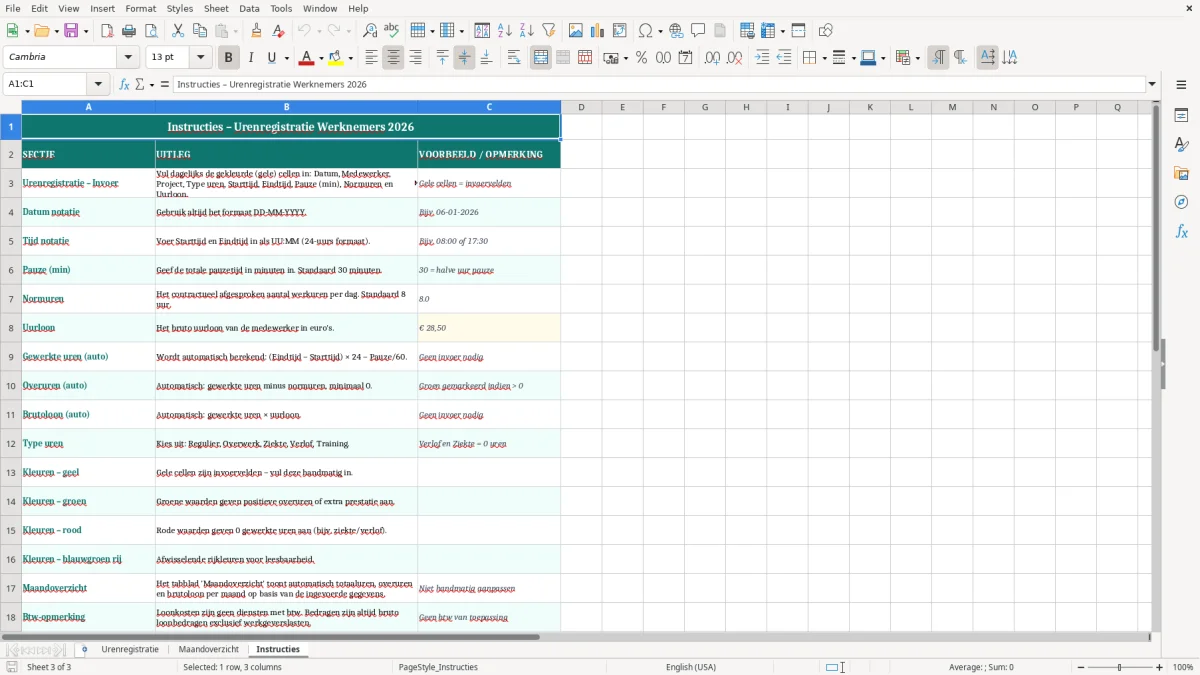Click 100% zoom level
Screen dimensions: 1200x675
1183,667
